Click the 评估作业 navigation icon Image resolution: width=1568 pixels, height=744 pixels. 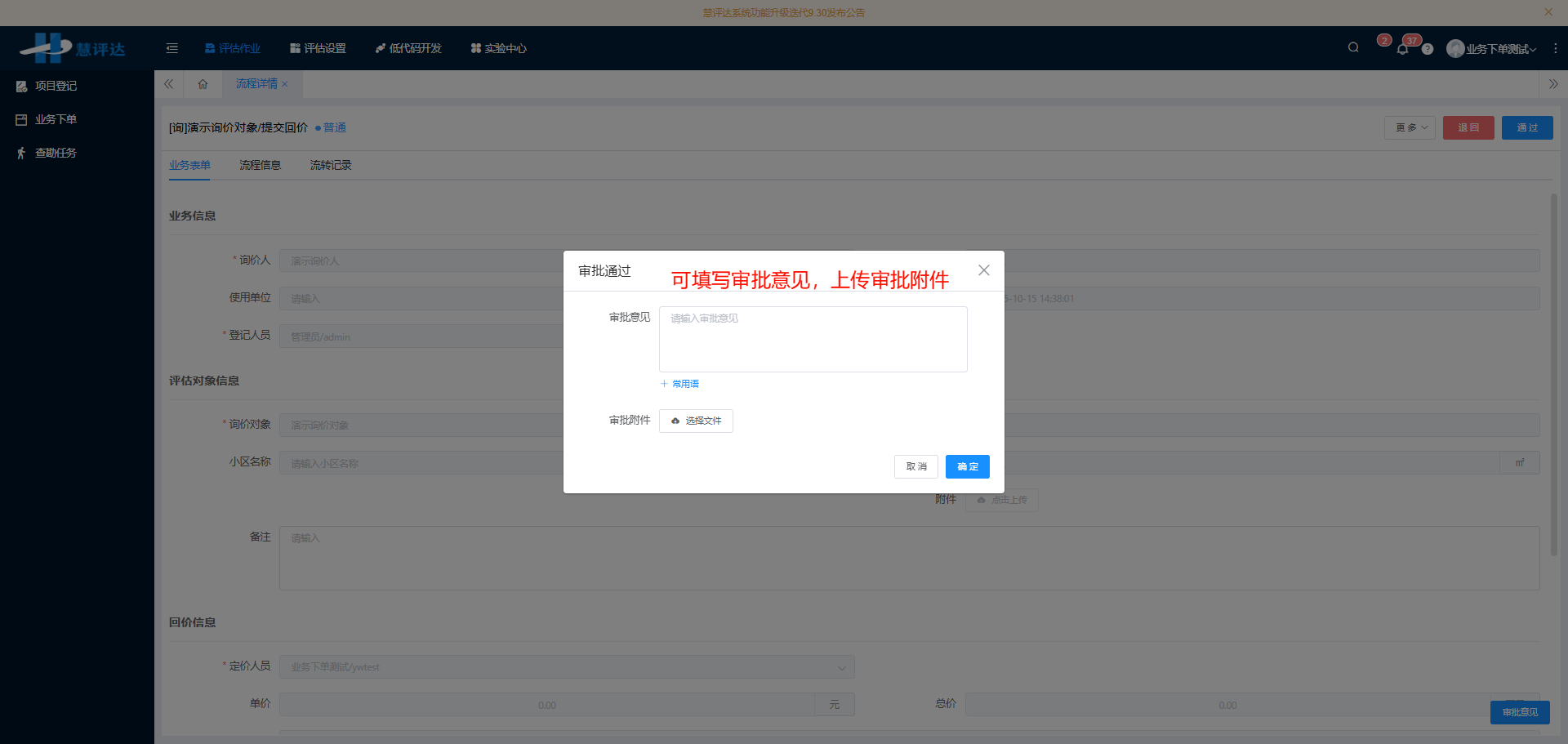207,47
